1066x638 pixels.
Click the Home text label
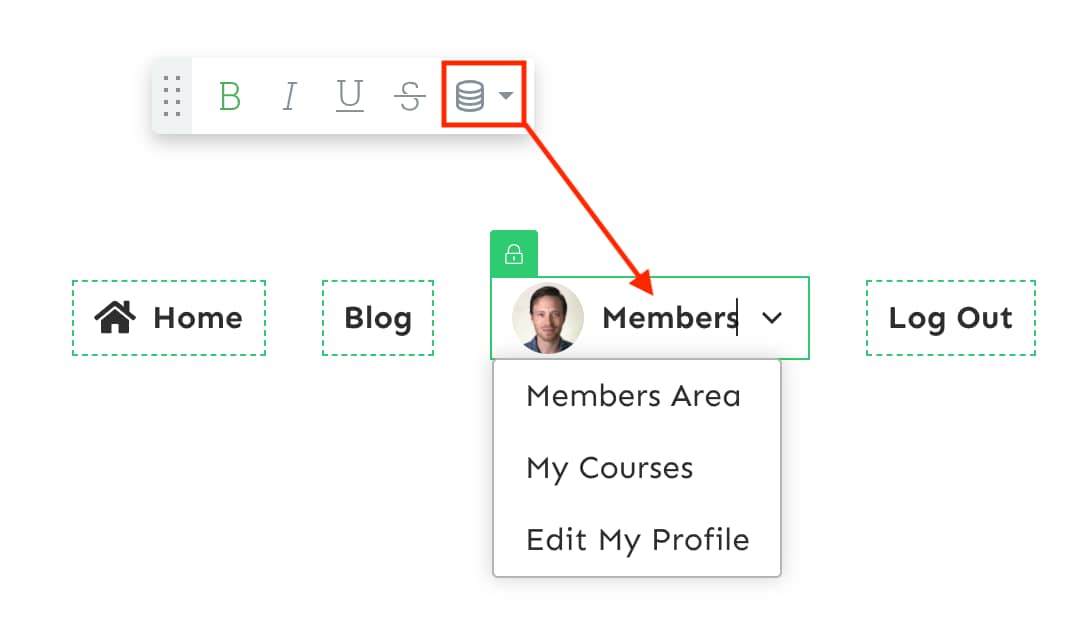[197, 318]
